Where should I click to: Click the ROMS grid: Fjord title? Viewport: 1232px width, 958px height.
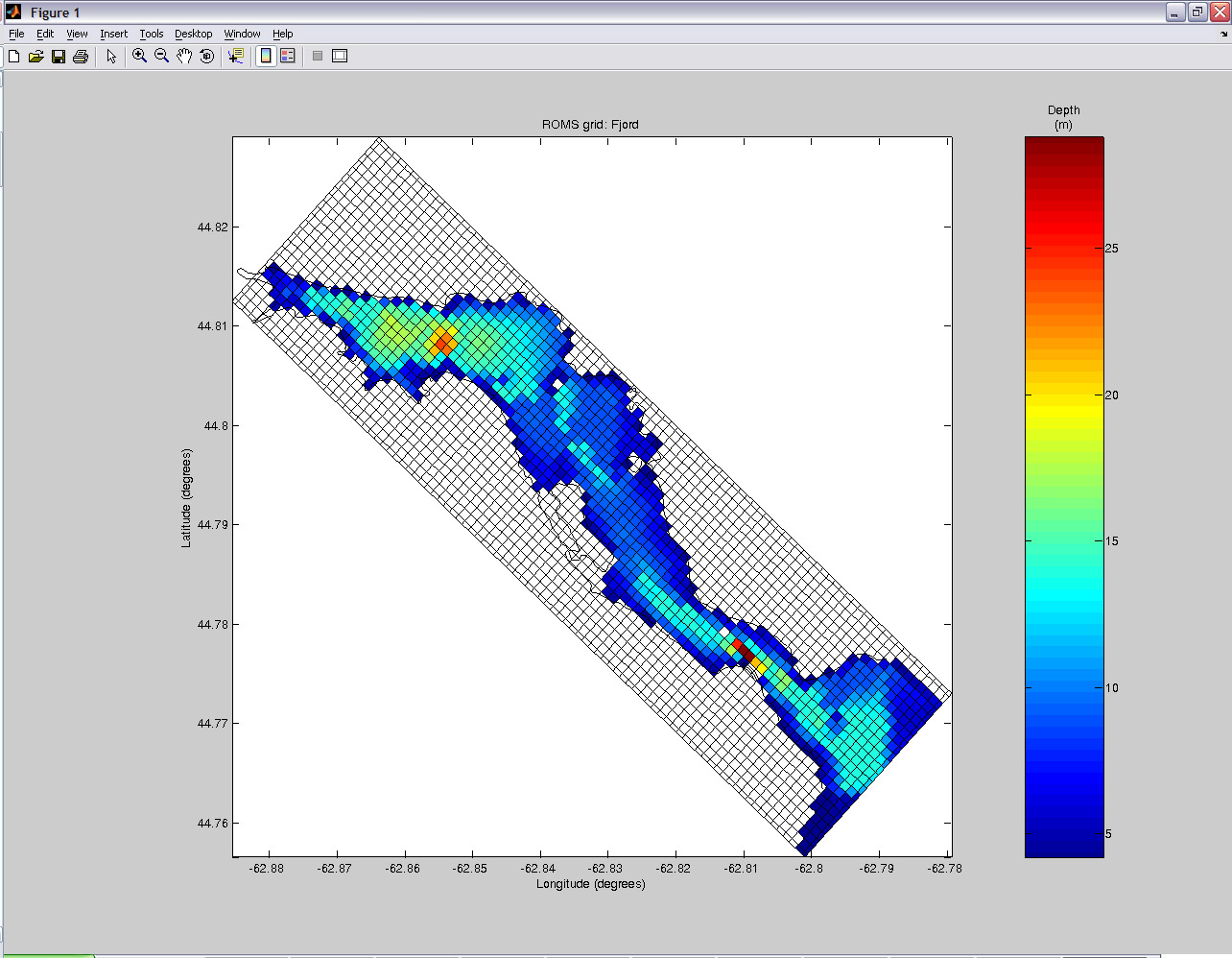click(590, 125)
